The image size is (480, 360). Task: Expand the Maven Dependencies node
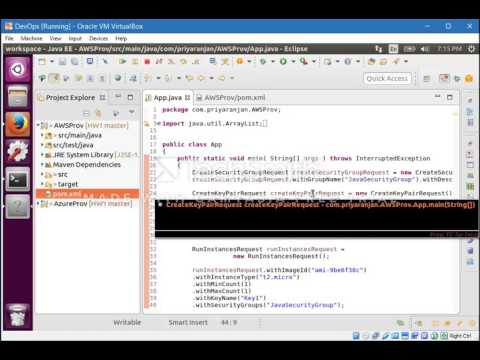click(x=42, y=165)
